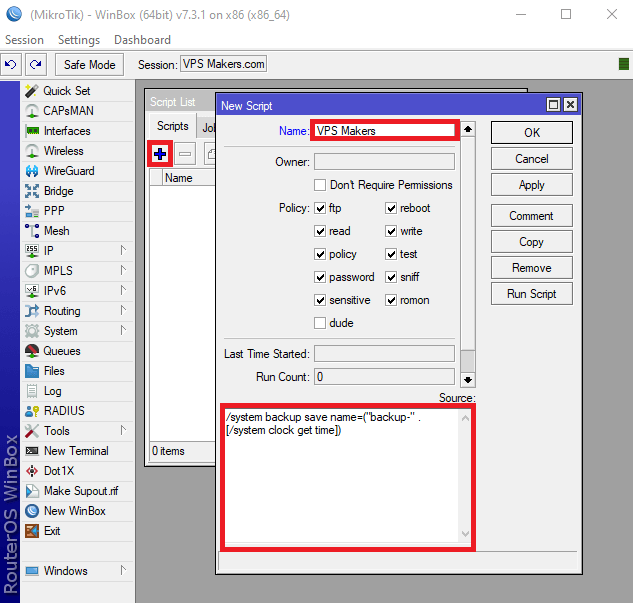Click Apply in New Script
The image size is (633, 603).
(x=532, y=185)
